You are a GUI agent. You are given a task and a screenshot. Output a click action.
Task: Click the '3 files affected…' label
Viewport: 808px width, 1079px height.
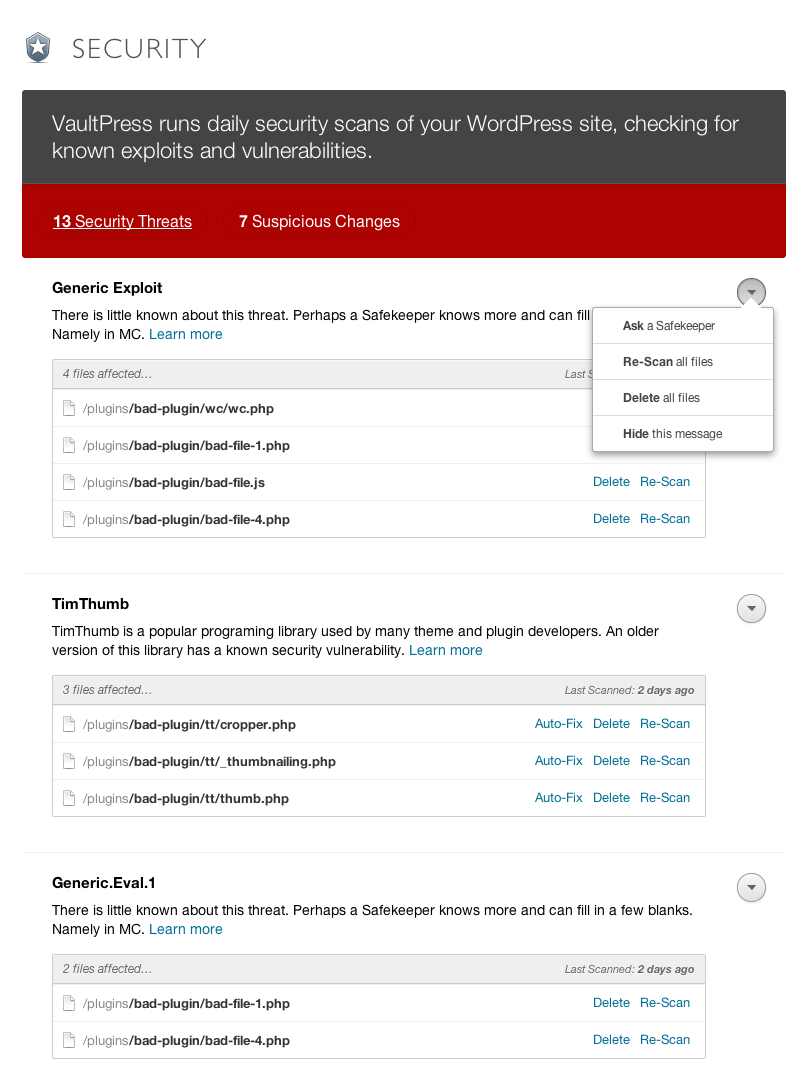pyautogui.click(x=107, y=690)
